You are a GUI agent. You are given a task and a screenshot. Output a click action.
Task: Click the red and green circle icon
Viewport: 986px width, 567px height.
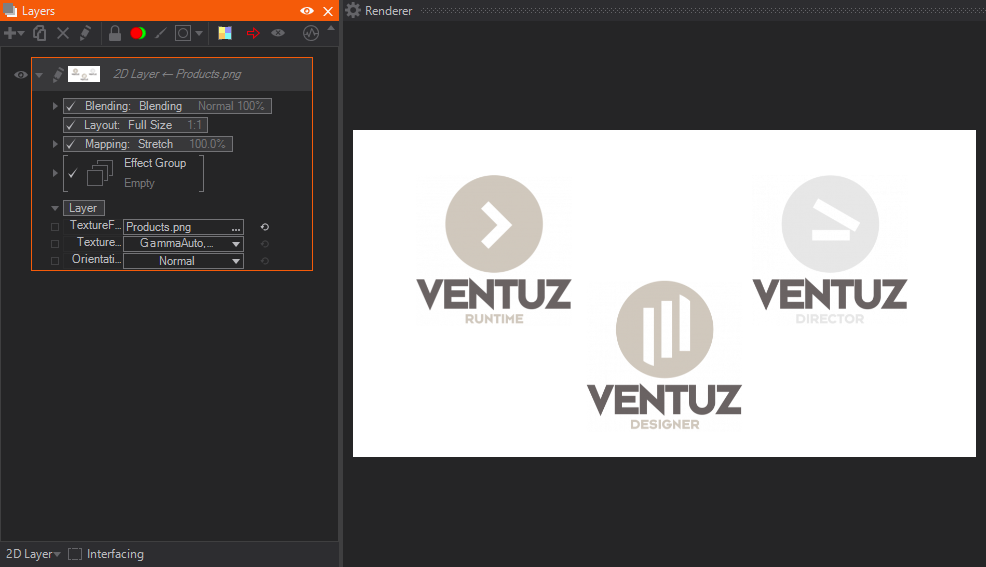138,33
